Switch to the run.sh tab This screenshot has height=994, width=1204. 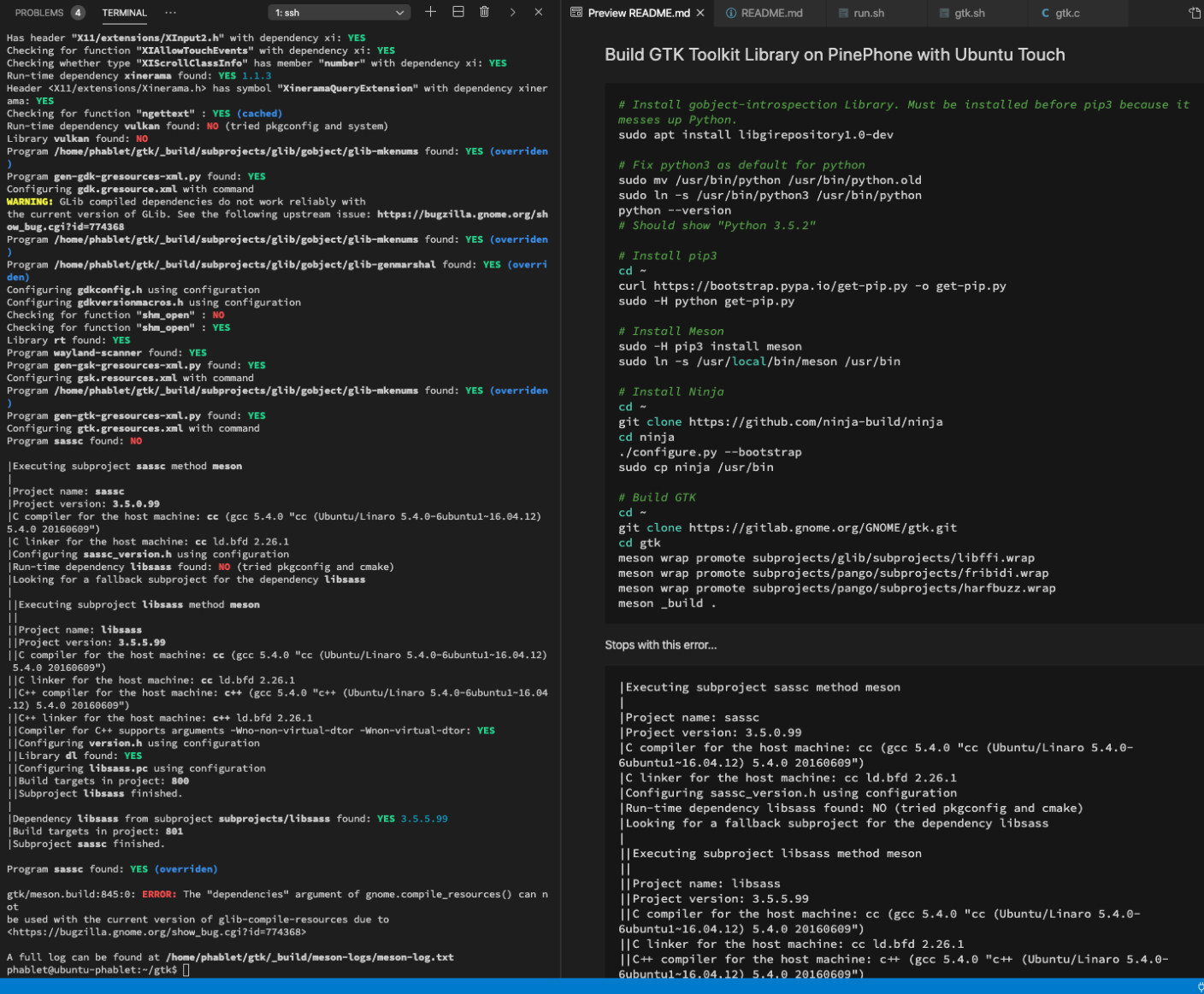pos(868,13)
